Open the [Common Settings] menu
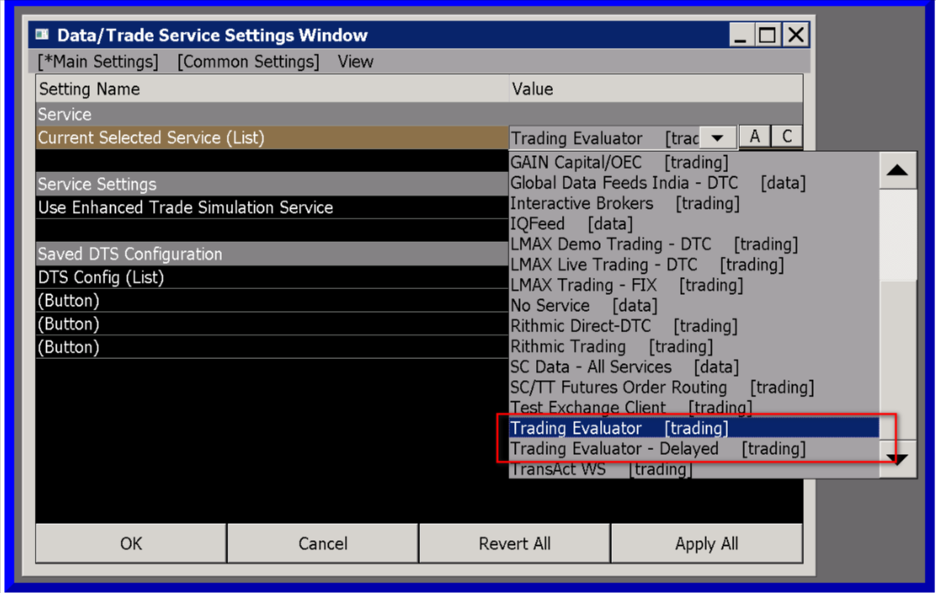 click(x=248, y=61)
